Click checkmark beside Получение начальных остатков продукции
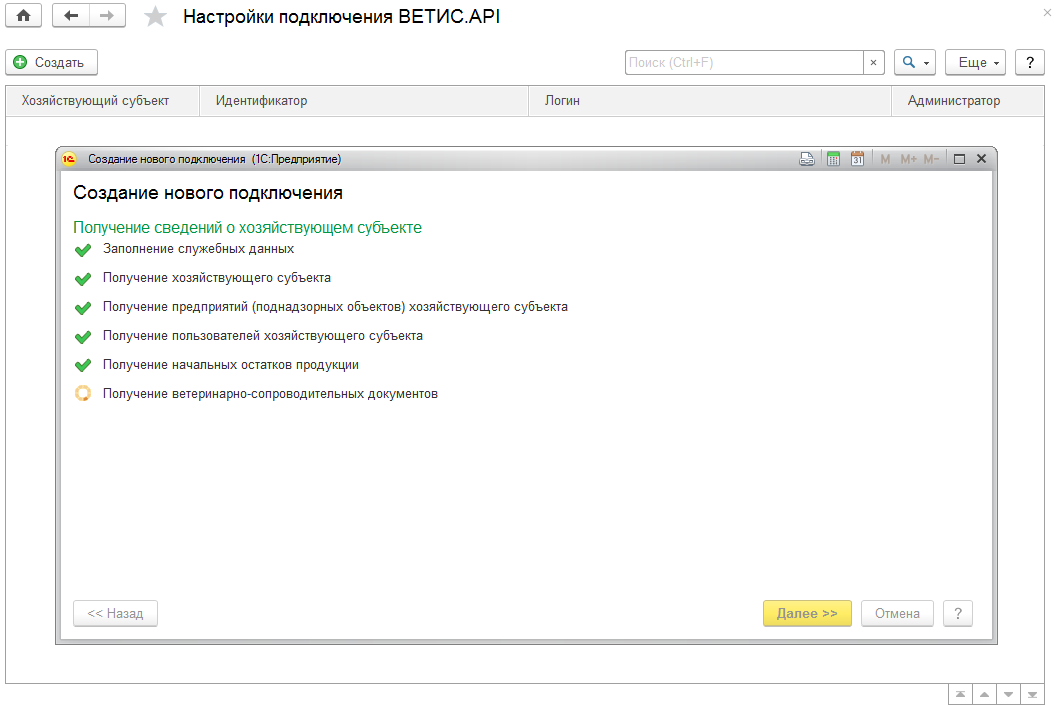Screen dimensions: 1056x707 click(x=83, y=366)
